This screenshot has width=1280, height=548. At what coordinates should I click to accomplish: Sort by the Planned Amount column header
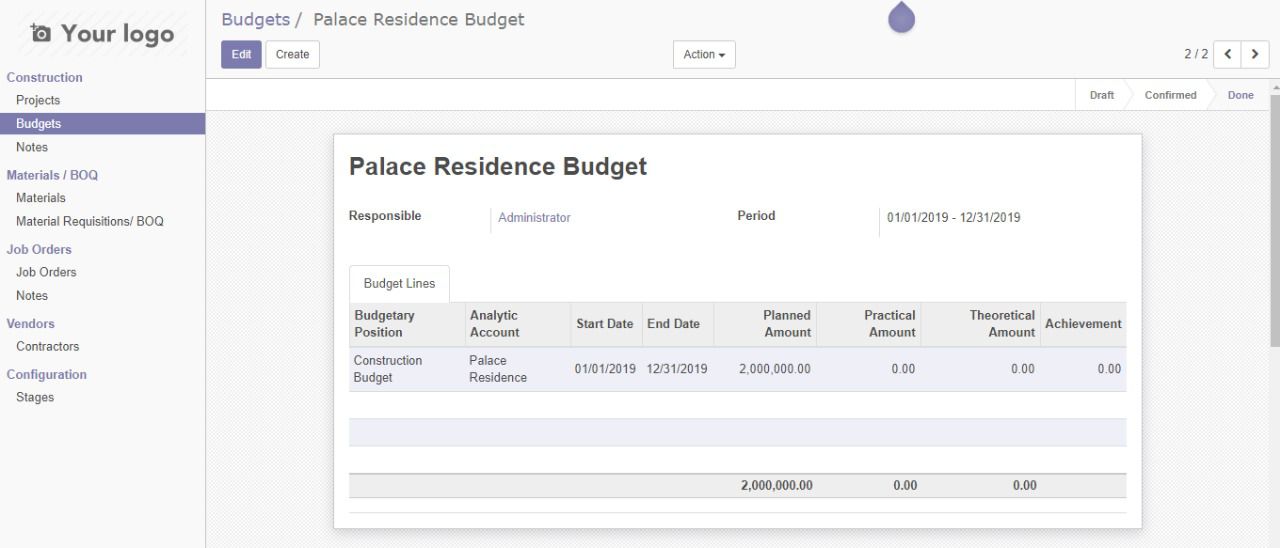coord(786,324)
